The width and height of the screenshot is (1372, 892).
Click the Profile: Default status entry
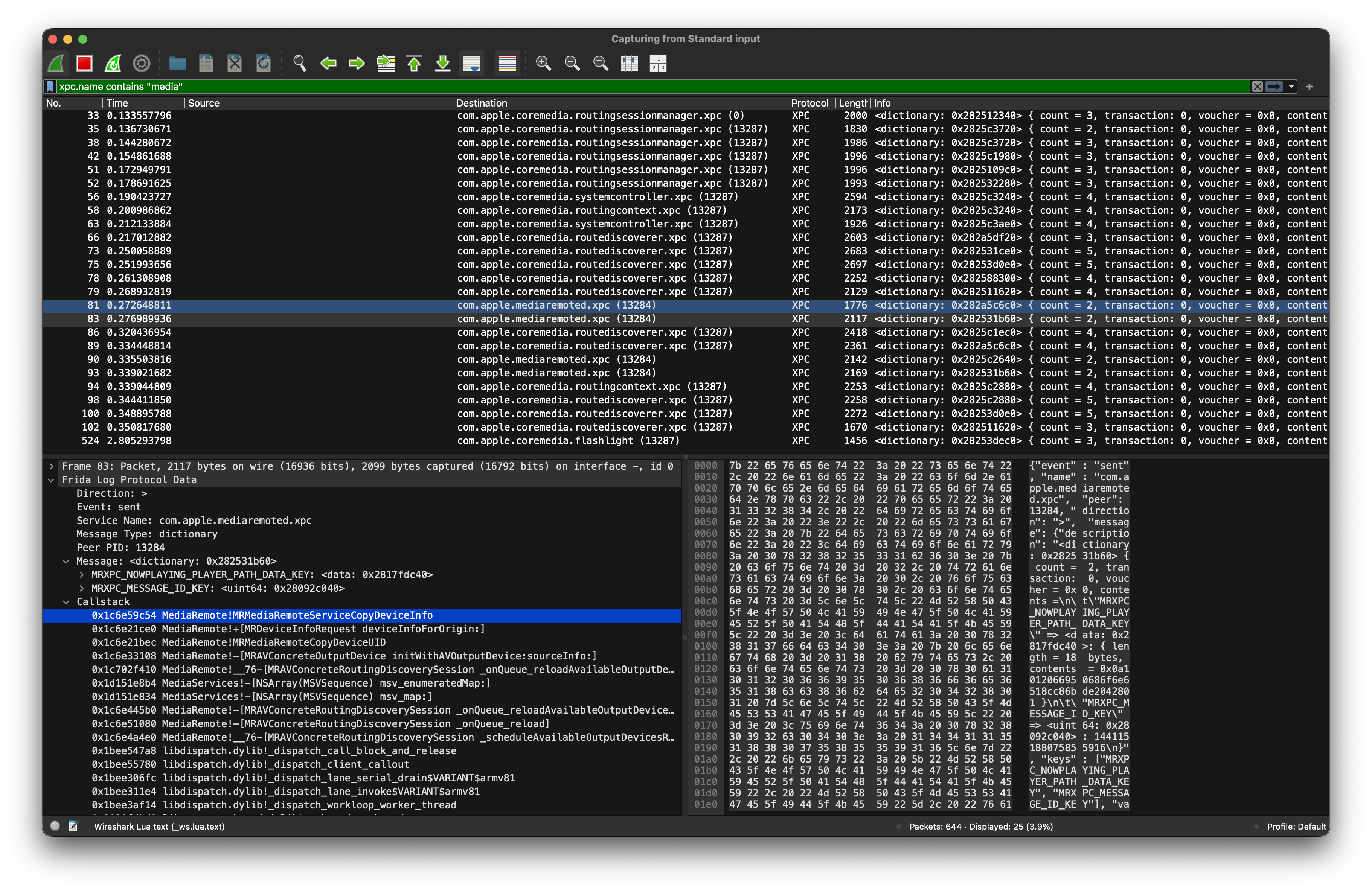[1296, 826]
